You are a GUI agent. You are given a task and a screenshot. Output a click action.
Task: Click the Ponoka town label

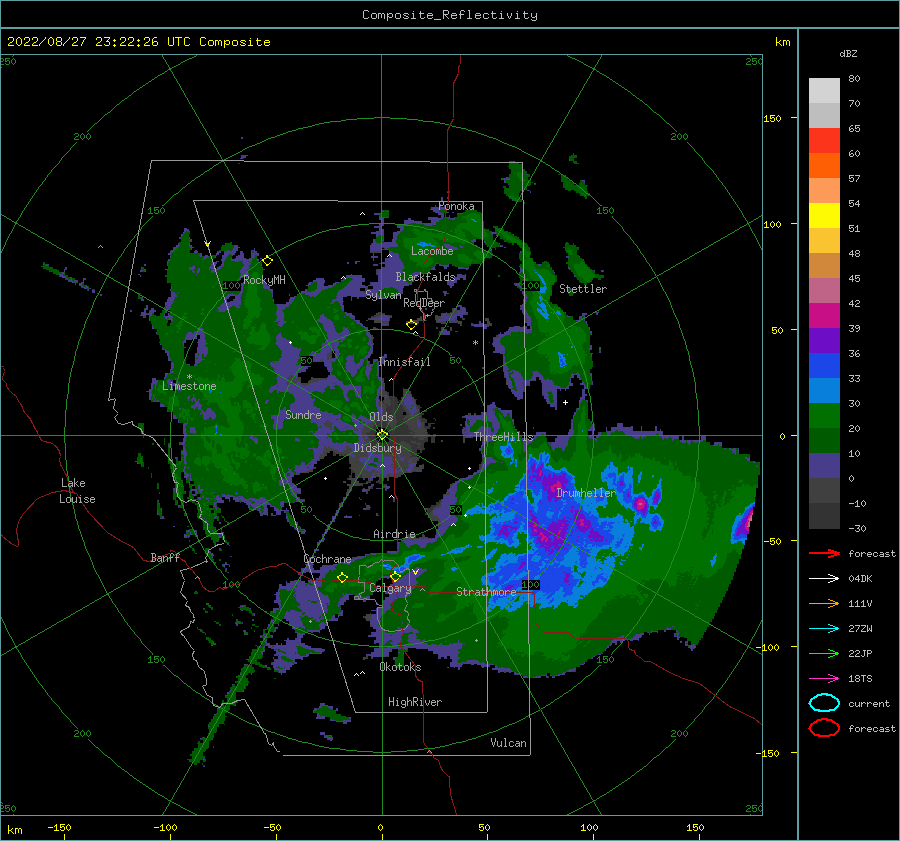tap(456, 206)
